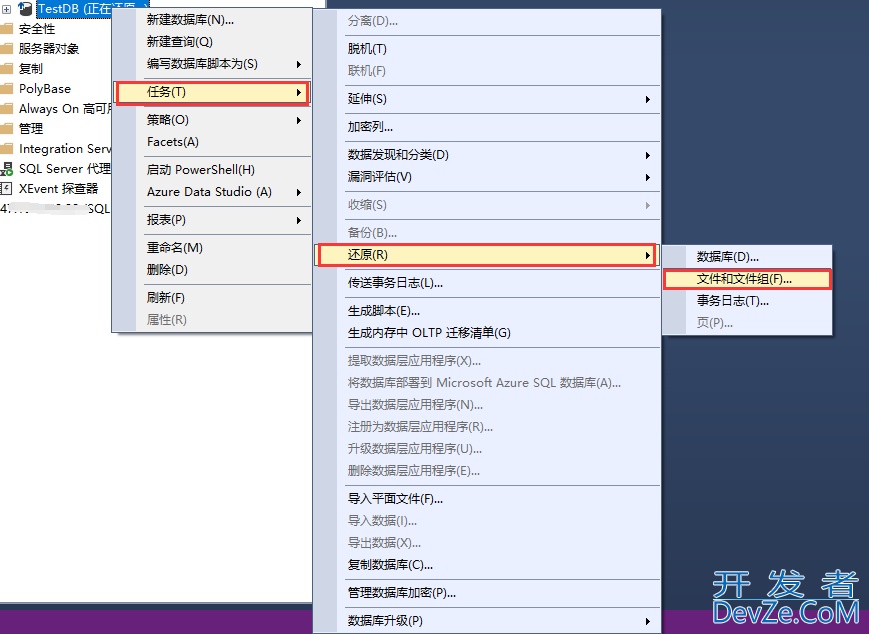Click the XEvent 探查器 icon

coord(6,189)
